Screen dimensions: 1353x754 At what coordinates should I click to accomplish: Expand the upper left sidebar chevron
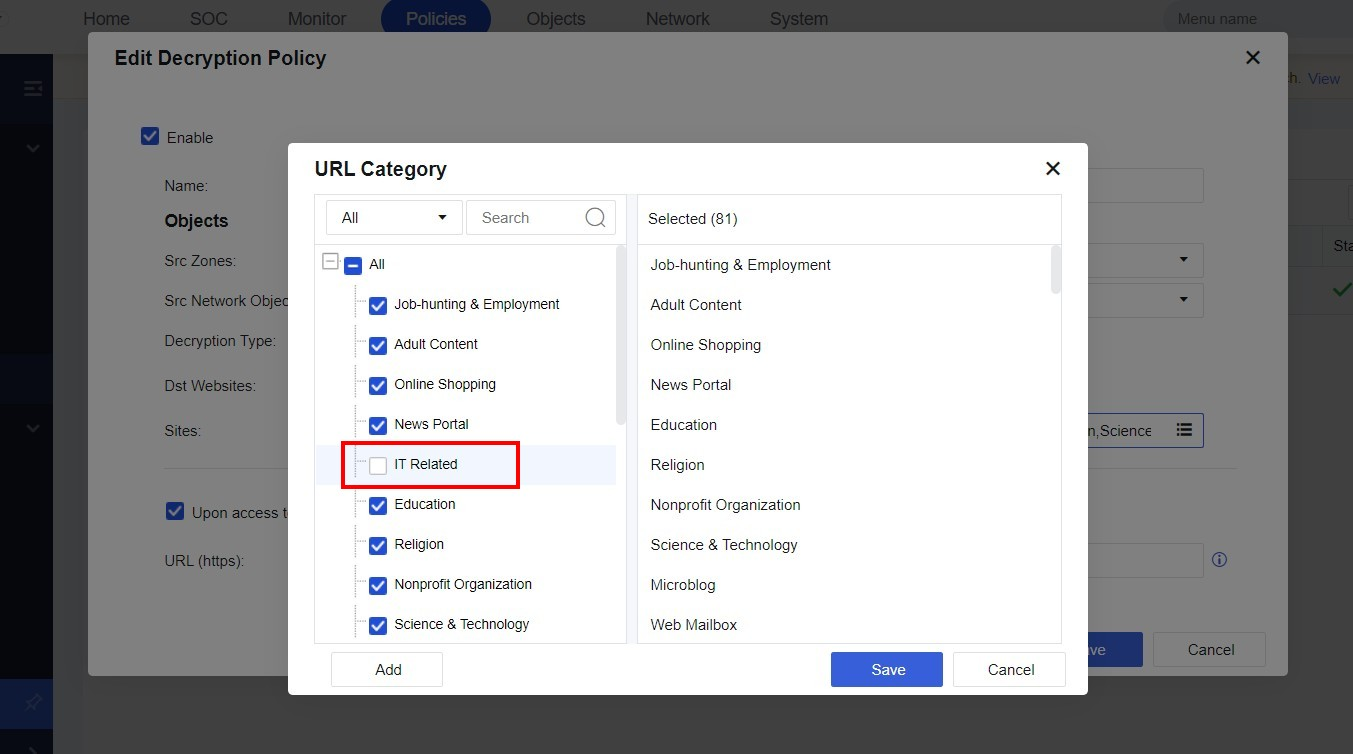point(33,148)
